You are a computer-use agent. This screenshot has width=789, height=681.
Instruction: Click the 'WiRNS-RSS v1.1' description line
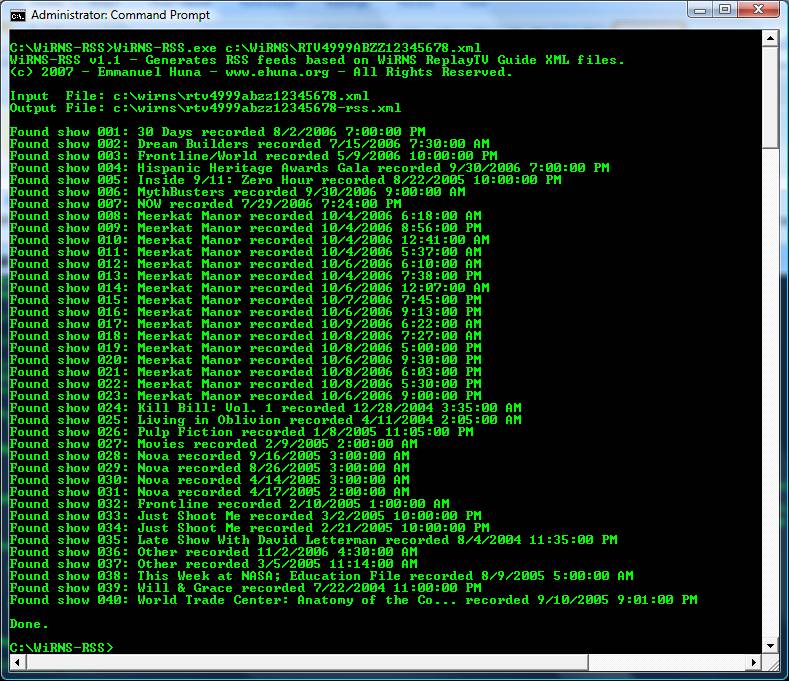[x=317, y=60]
